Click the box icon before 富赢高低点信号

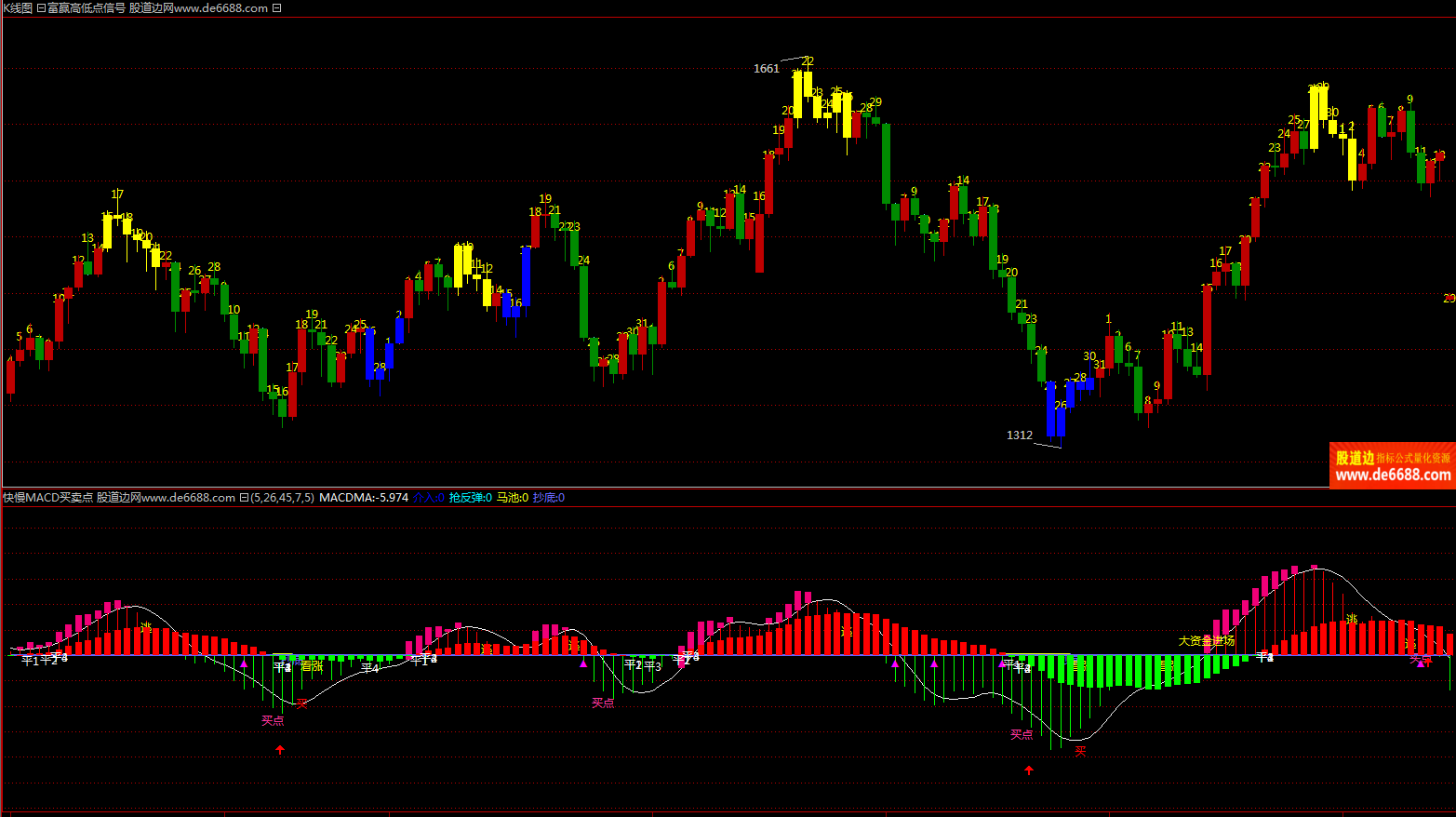click(41, 8)
